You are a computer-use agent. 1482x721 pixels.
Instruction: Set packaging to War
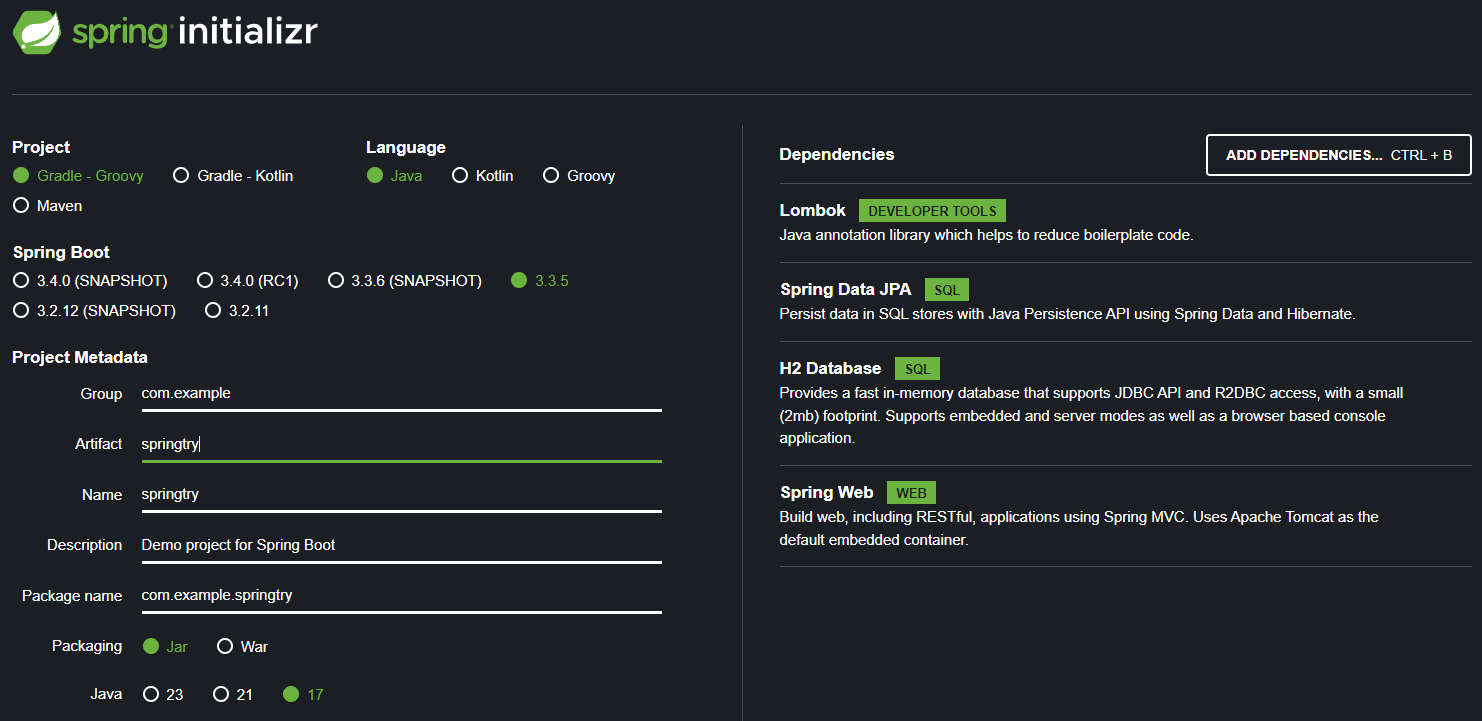tap(242, 647)
